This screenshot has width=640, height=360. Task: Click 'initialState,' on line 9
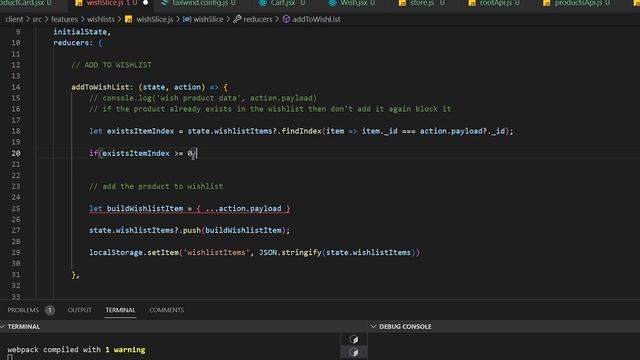coord(82,32)
